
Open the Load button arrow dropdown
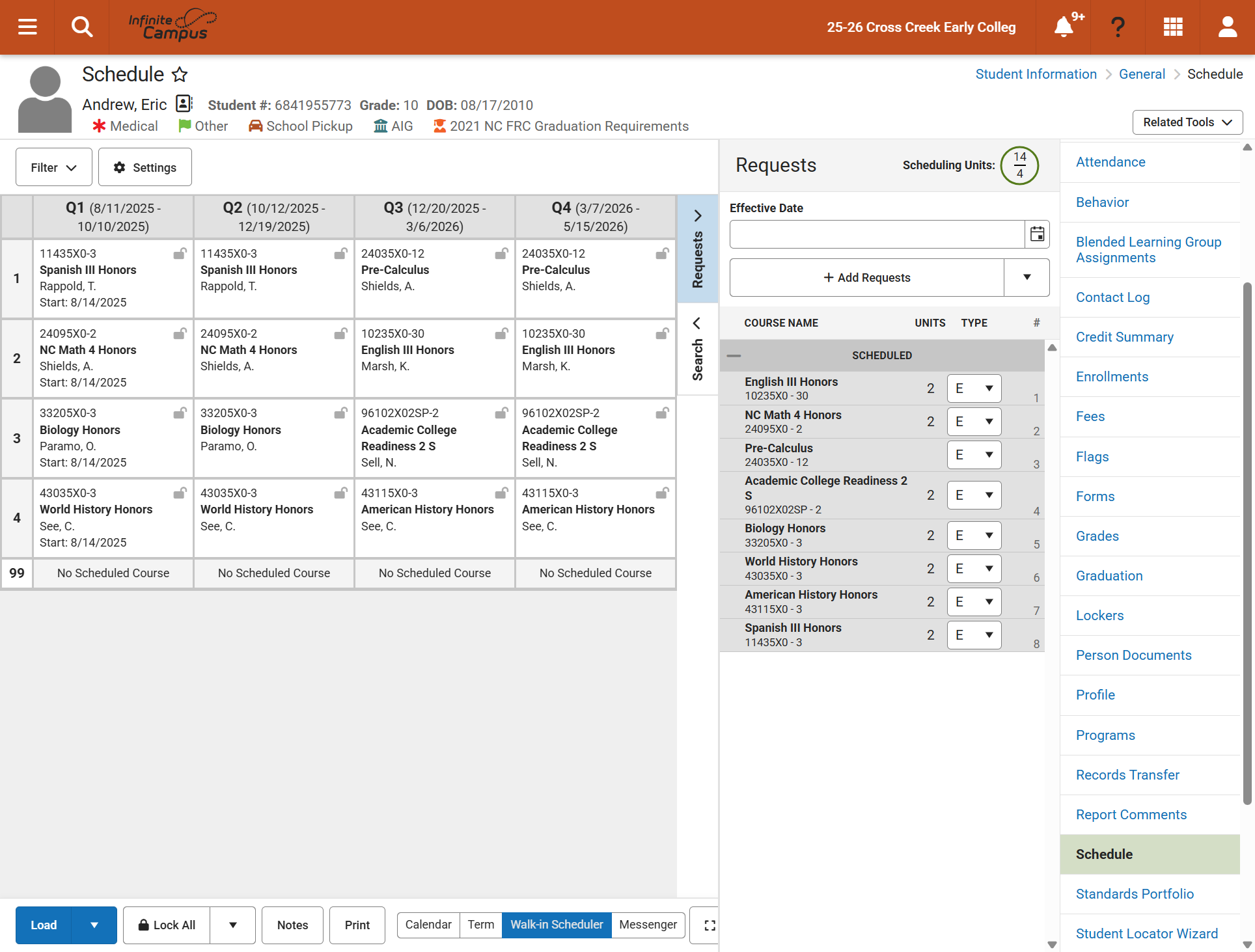(x=94, y=925)
